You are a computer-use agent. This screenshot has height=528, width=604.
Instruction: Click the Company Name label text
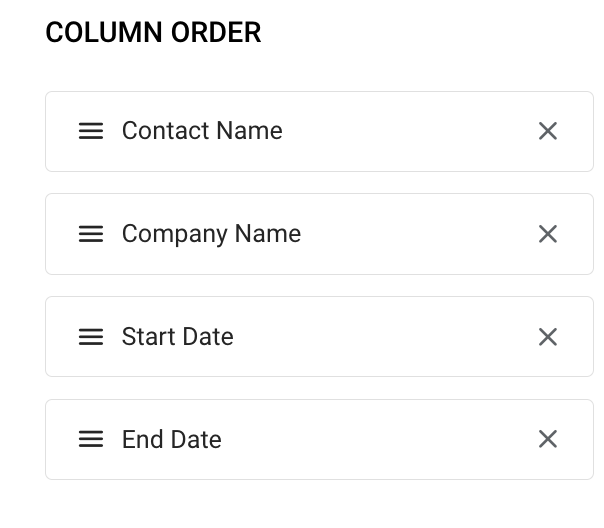[x=211, y=234]
